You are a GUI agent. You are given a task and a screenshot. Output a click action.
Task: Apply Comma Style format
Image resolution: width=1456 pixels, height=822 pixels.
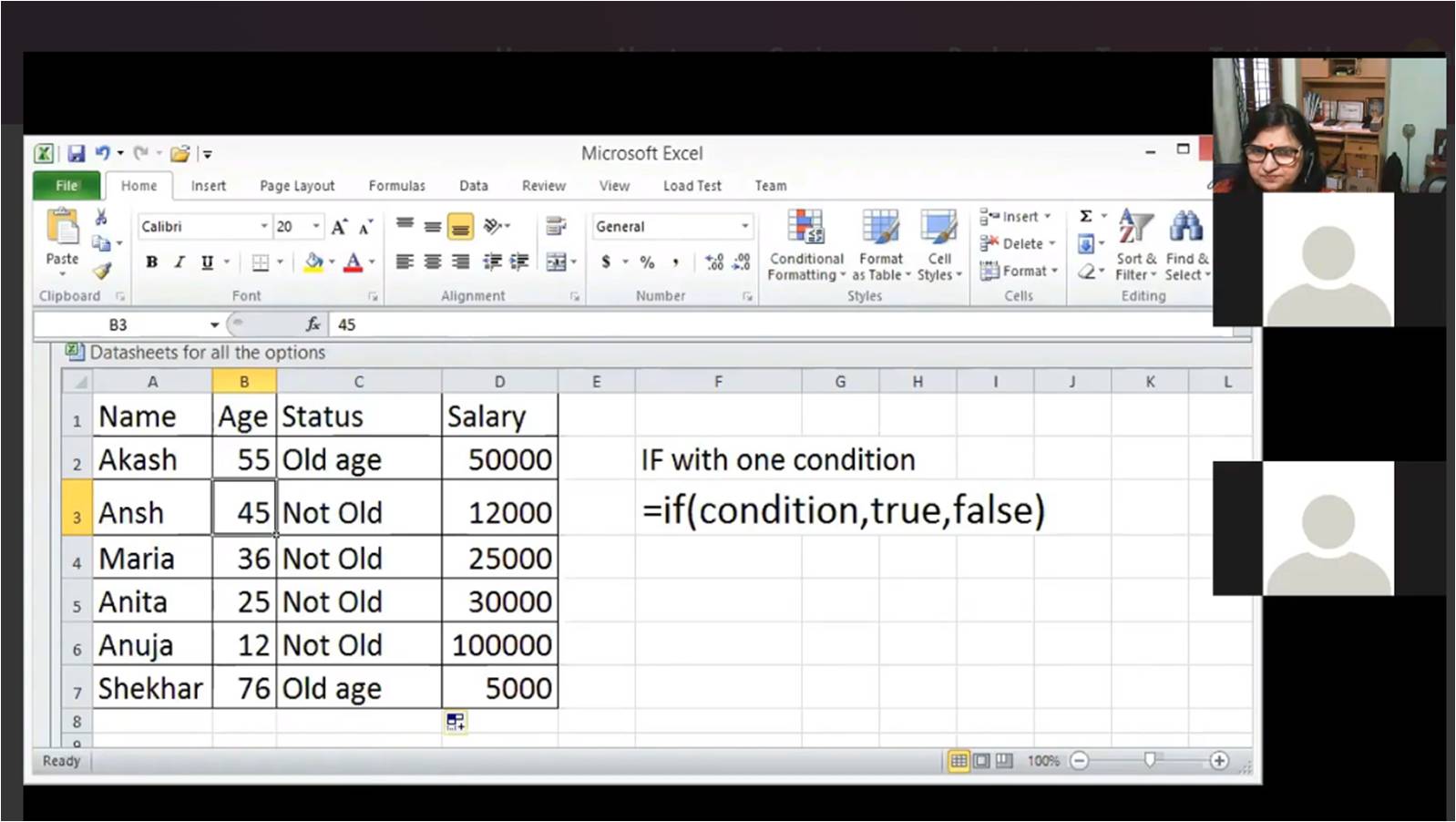tap(675, 262)
